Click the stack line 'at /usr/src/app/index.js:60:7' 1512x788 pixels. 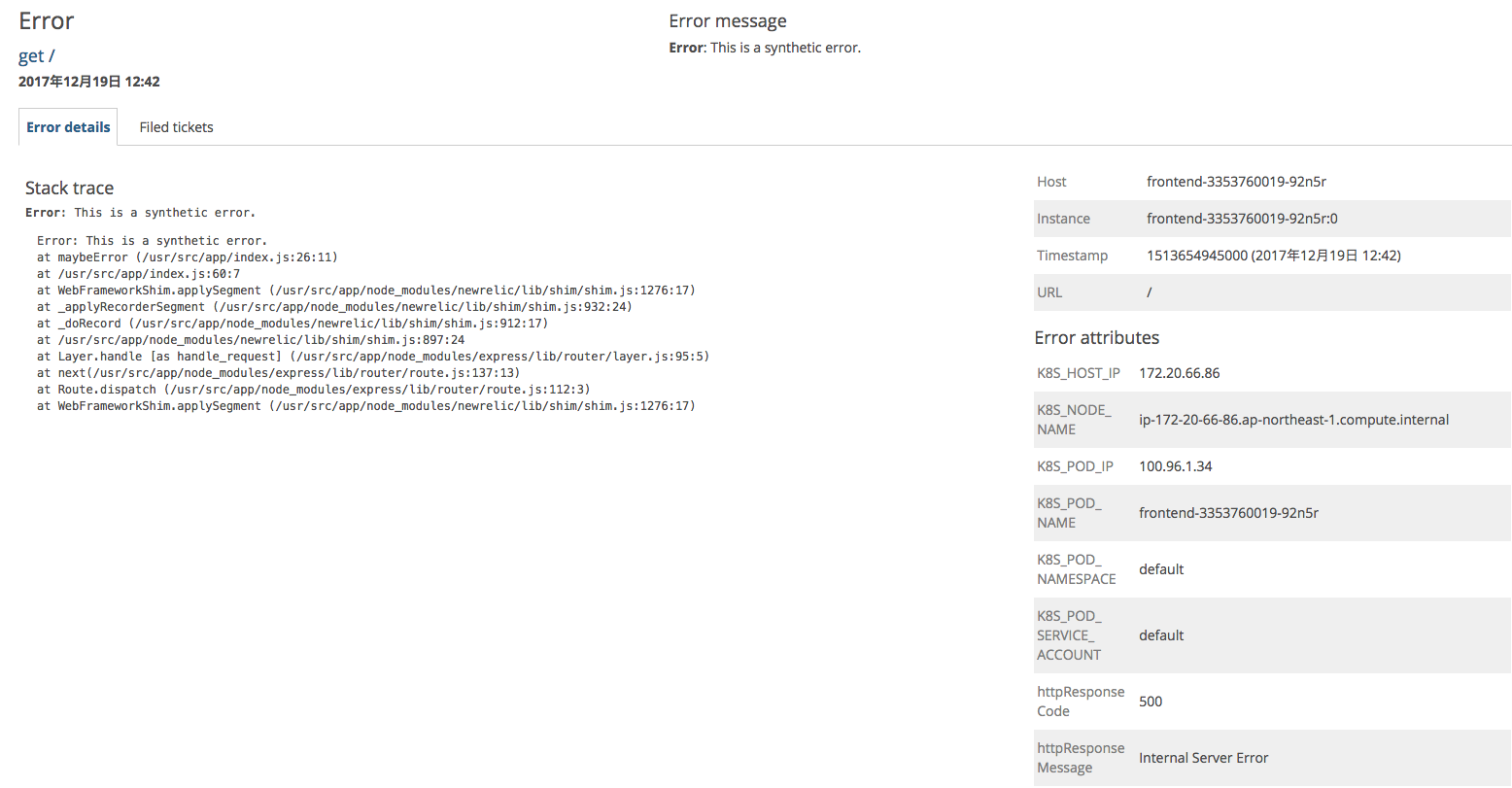[x=139, y=274]
